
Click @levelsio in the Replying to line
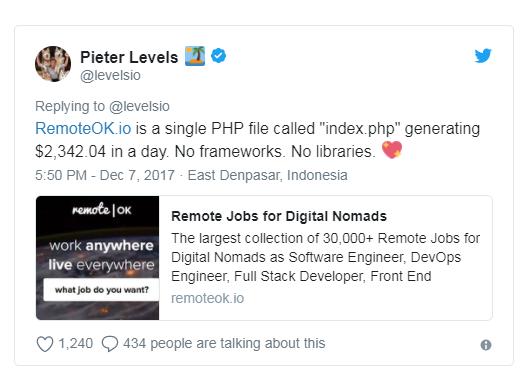point(139,106)
